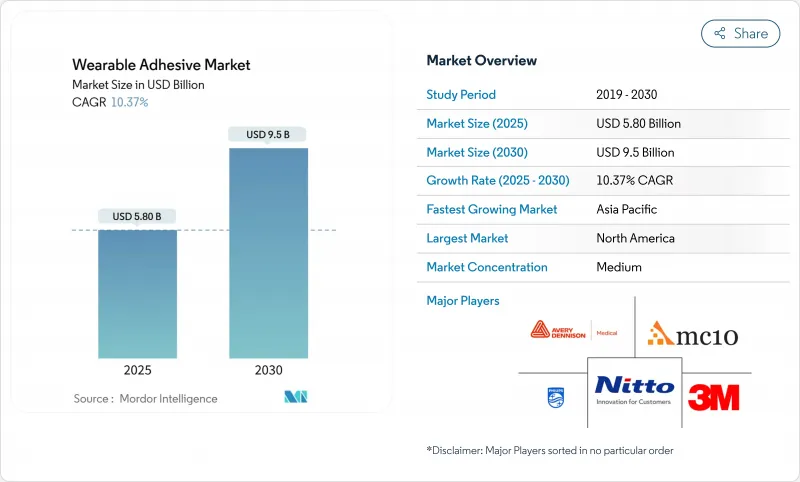Viewport: 800px width, 482px height.
Task: Click the 2025 market size bar
Action: coord(137,293)
